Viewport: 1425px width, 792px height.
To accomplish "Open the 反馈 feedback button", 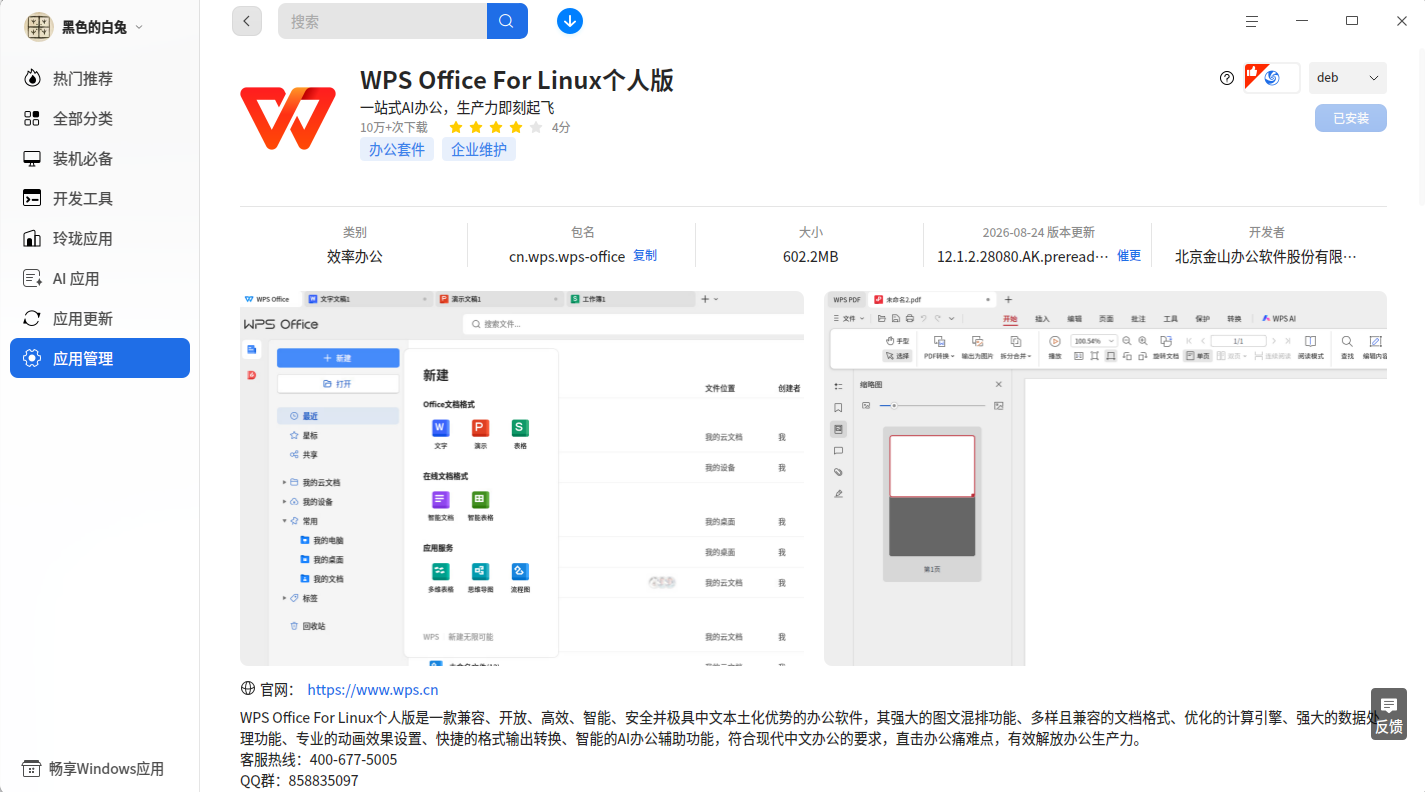I will click(1389, 714).
